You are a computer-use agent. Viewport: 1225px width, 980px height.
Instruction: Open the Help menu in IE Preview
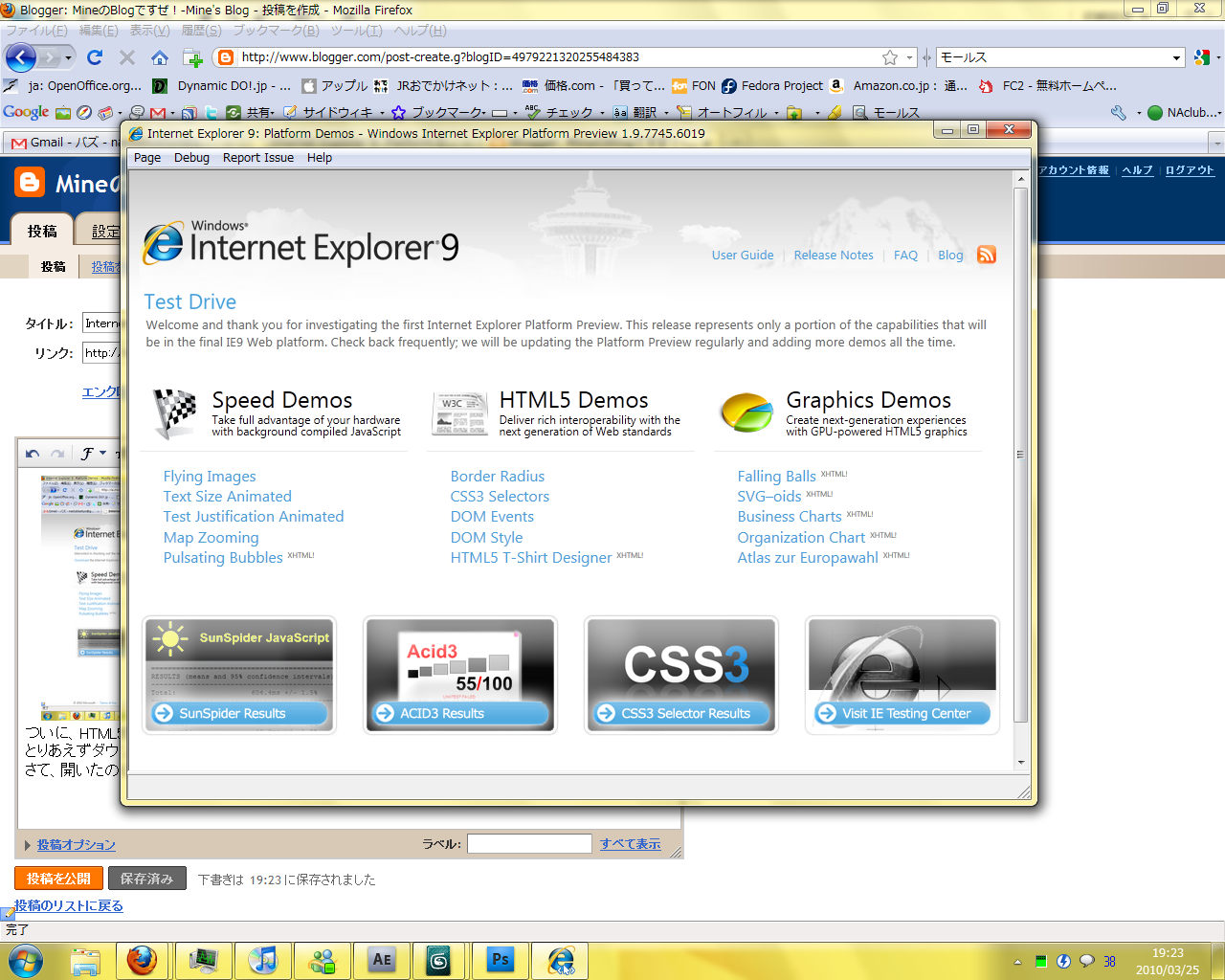(x=320, y=158)
